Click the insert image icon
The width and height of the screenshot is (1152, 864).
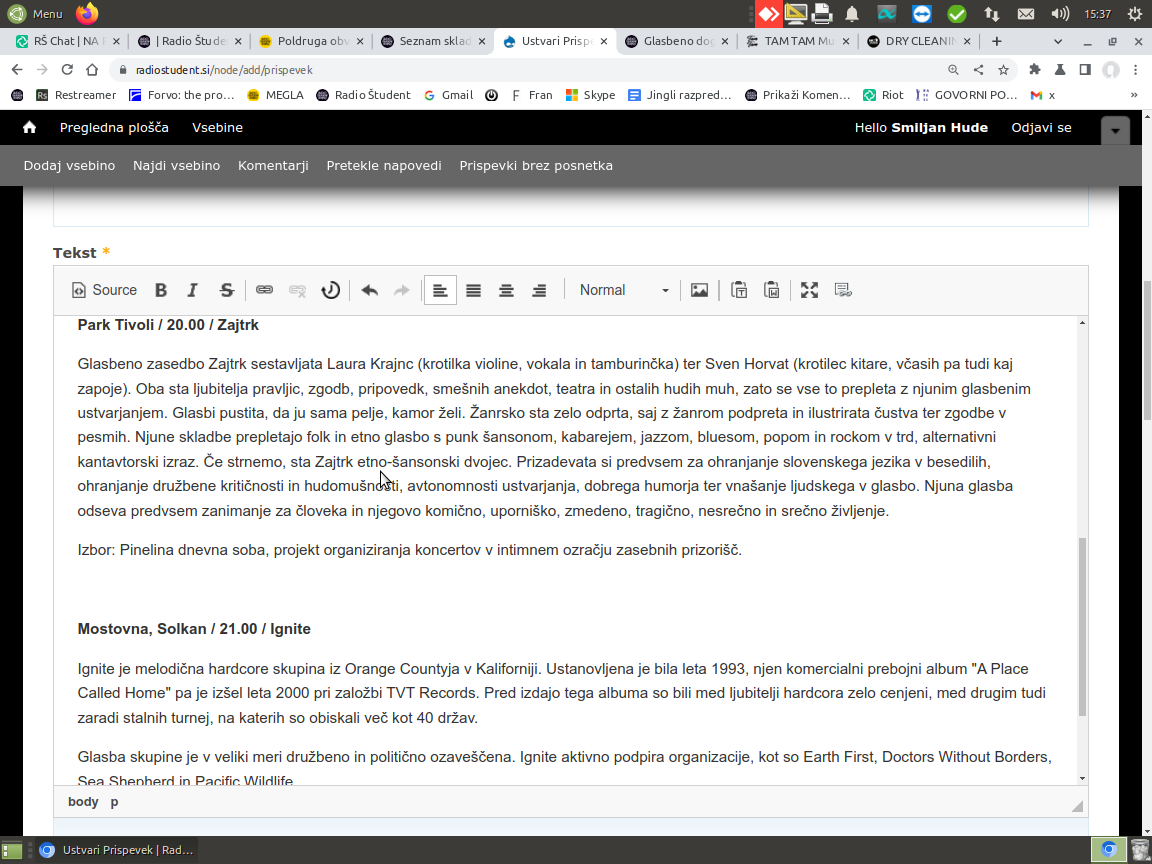[699, 290]
